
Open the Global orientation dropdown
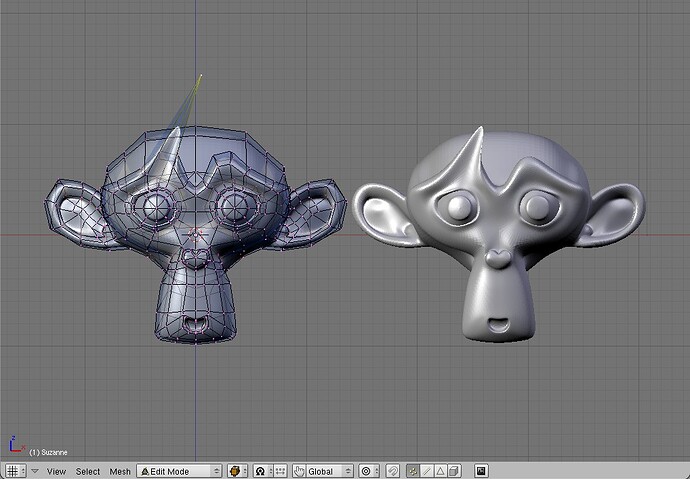pyautogui.click(x=330, y=471)
